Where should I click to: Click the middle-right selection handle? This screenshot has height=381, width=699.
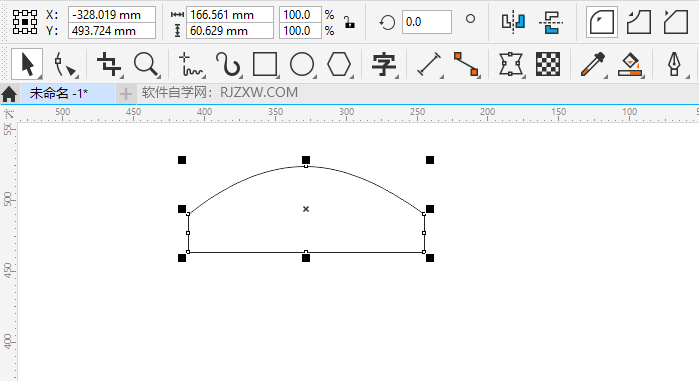(430, 209)
